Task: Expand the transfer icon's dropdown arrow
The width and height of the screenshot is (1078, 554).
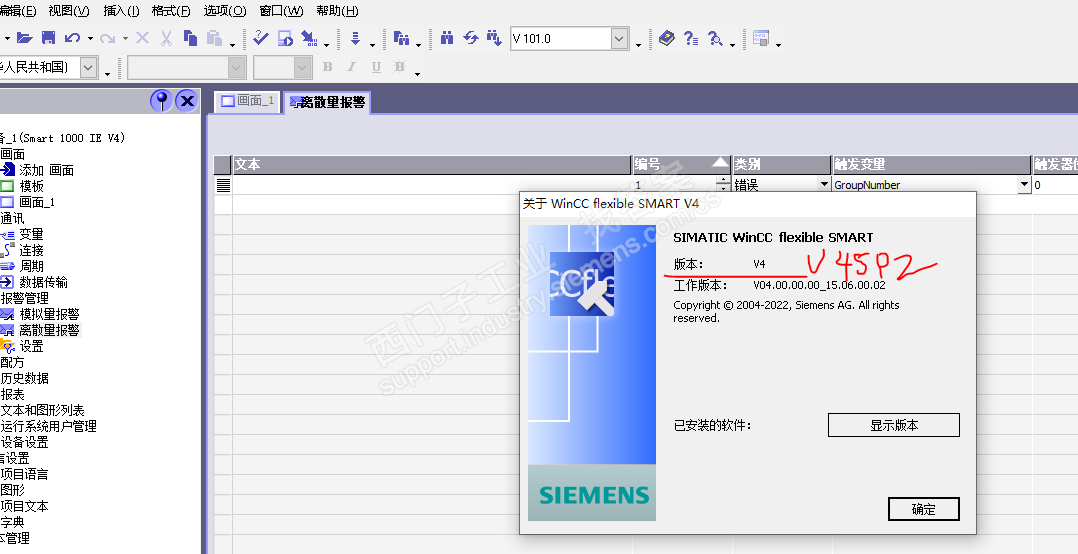Action: tap(327, 43)
